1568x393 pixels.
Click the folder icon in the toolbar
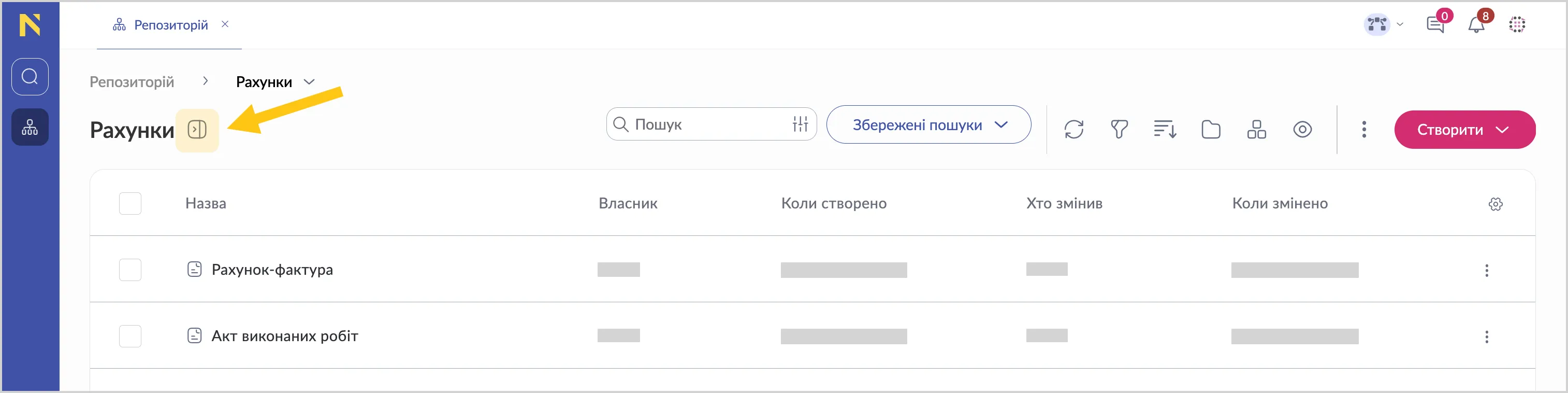(1211, 130)
